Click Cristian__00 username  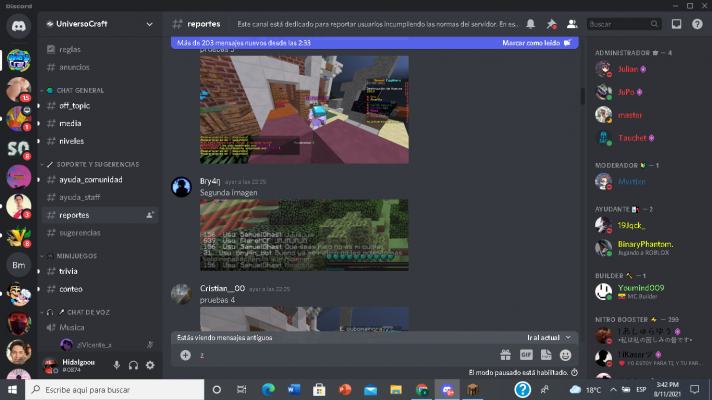coord(222,288)
